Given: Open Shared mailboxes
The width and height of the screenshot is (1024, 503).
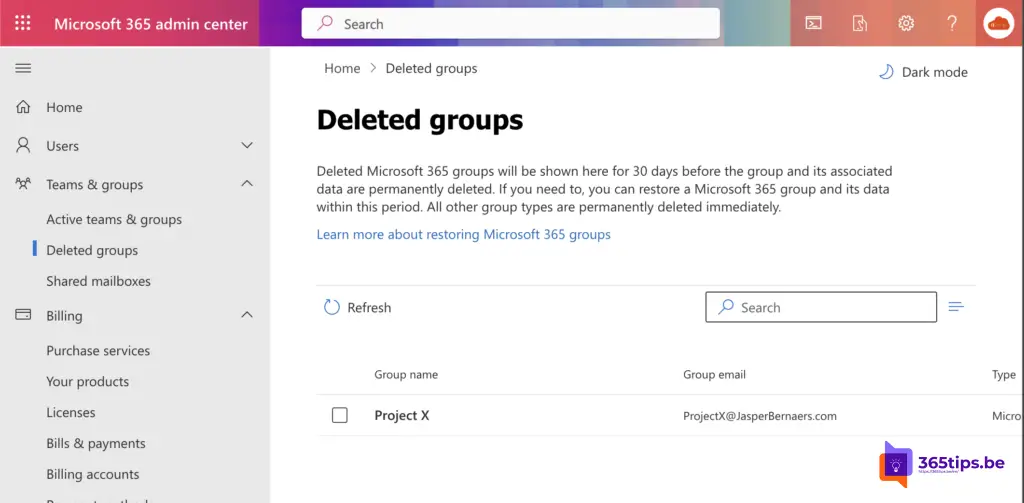Looking at the screenshot, I should click(99, 281).
